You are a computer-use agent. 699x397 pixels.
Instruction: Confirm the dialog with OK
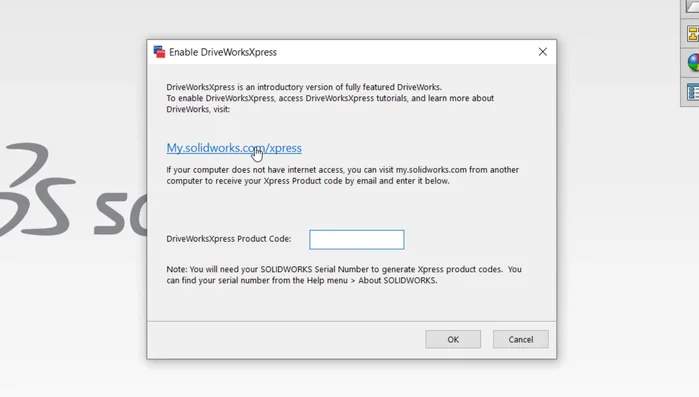click(x=453, y=340)
